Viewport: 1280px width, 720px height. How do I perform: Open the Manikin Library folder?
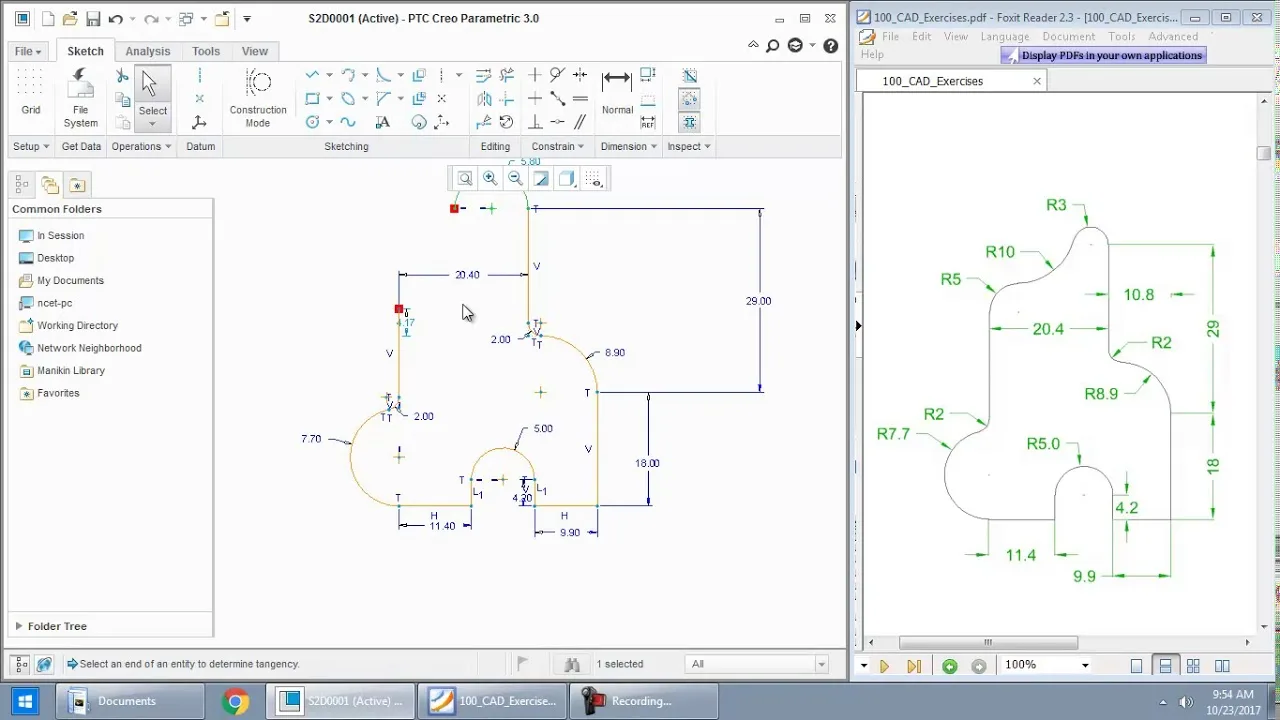(x=62, y=370)
